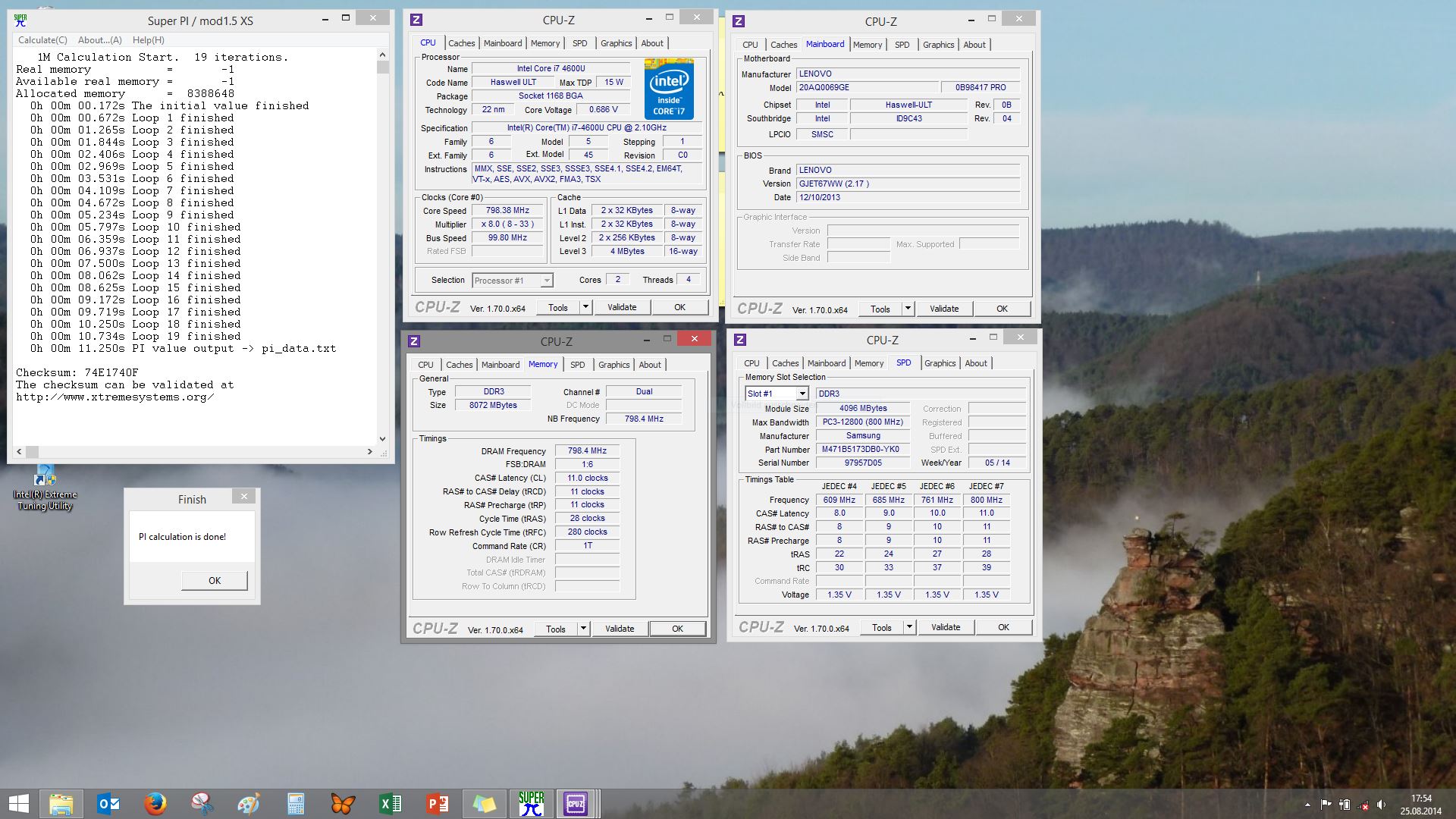Click Tools button in CPU window
The image size is (1456, 819).
tap(558, 307)
